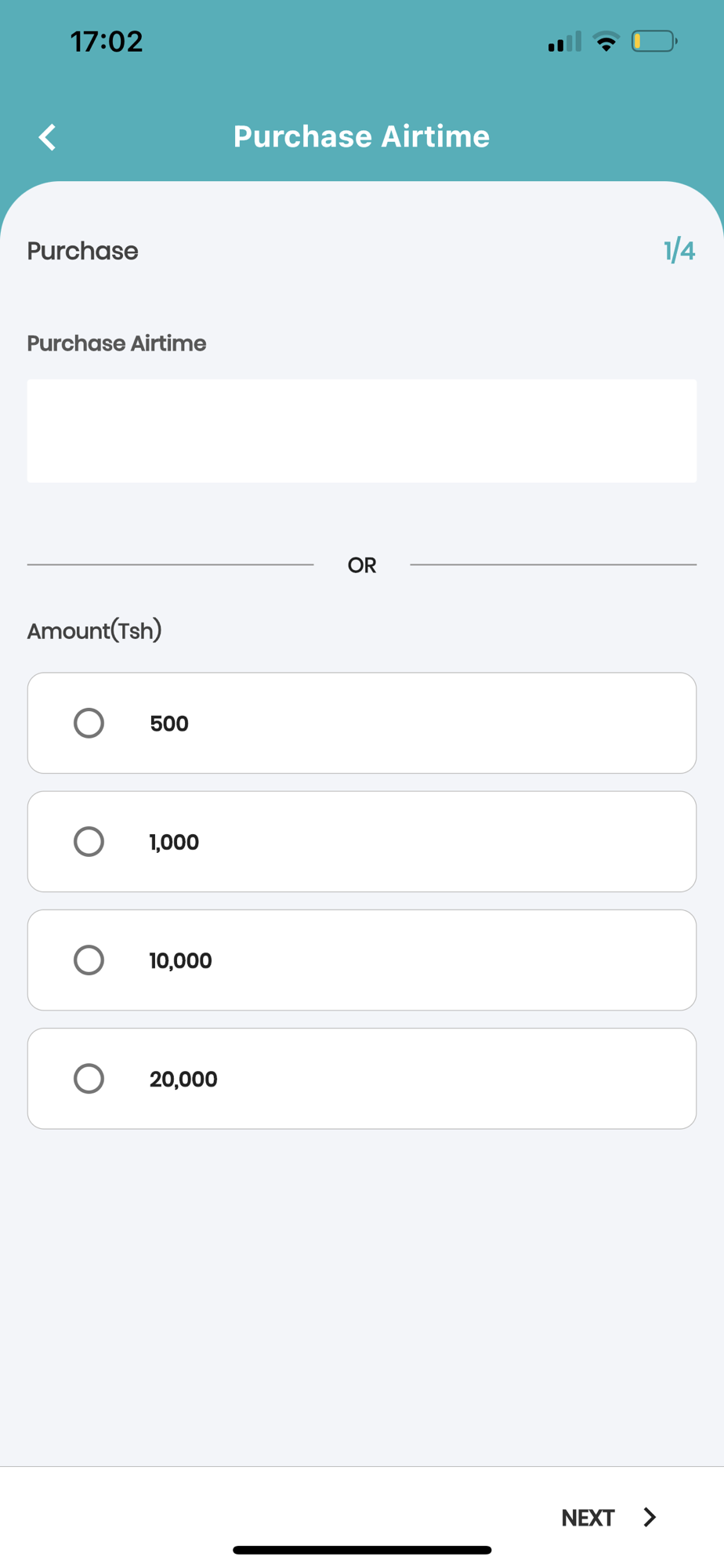Click the cellular signal strength icon
This screenshot has height=1568, width=724.
click(x=564, y=42)
